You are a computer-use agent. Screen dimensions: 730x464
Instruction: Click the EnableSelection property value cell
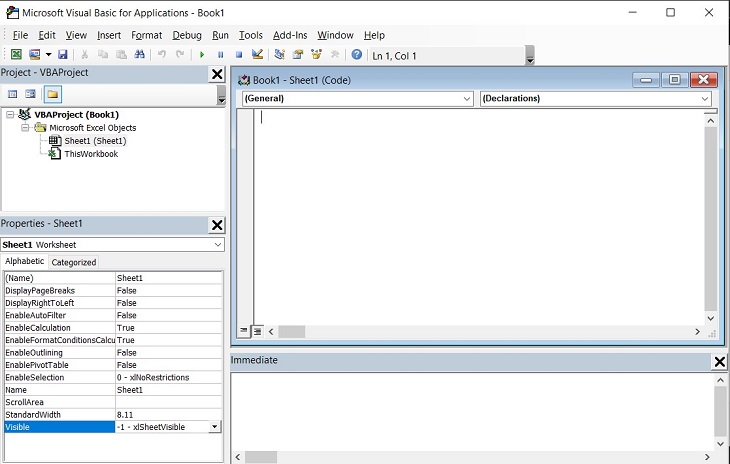tap(169, 377)
